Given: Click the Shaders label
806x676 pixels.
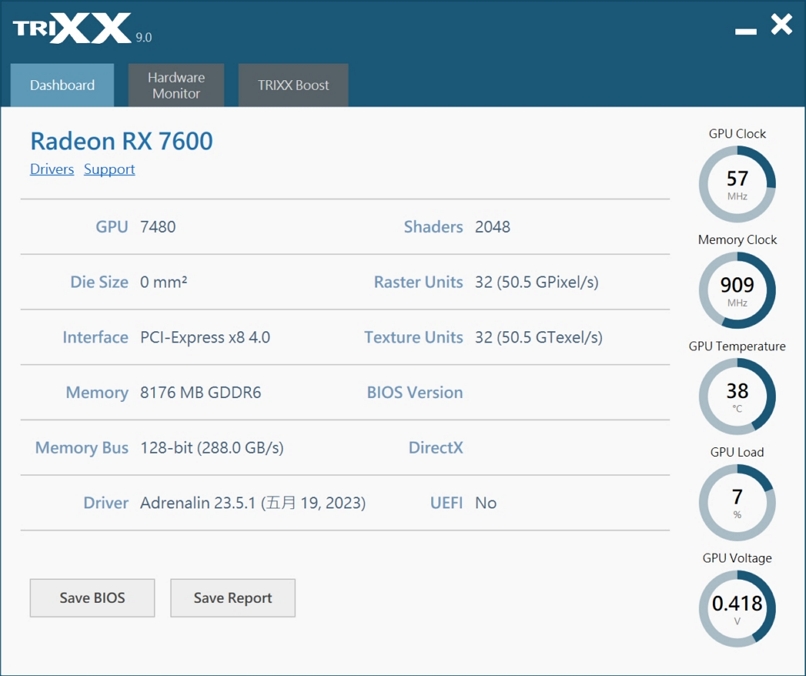Looking at the screenshot, I should click(433, 227).
